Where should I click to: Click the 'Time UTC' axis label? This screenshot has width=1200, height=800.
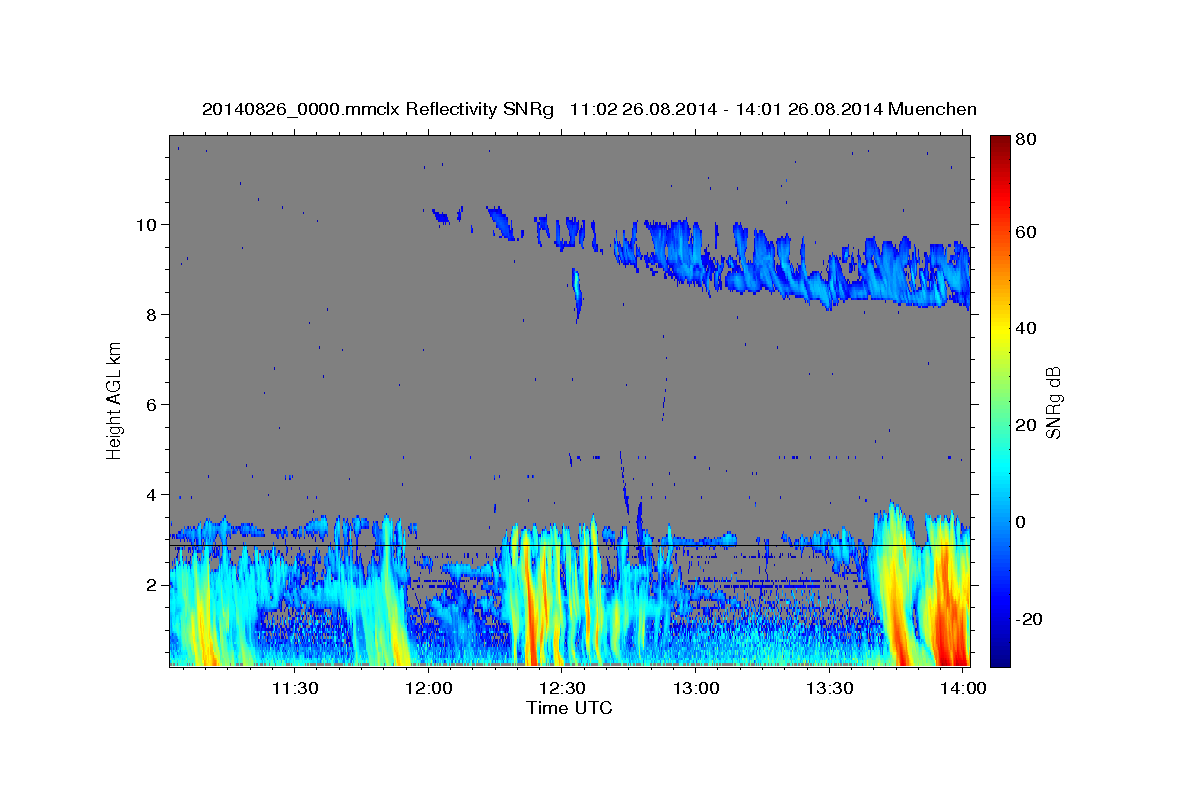click(569, 708)
